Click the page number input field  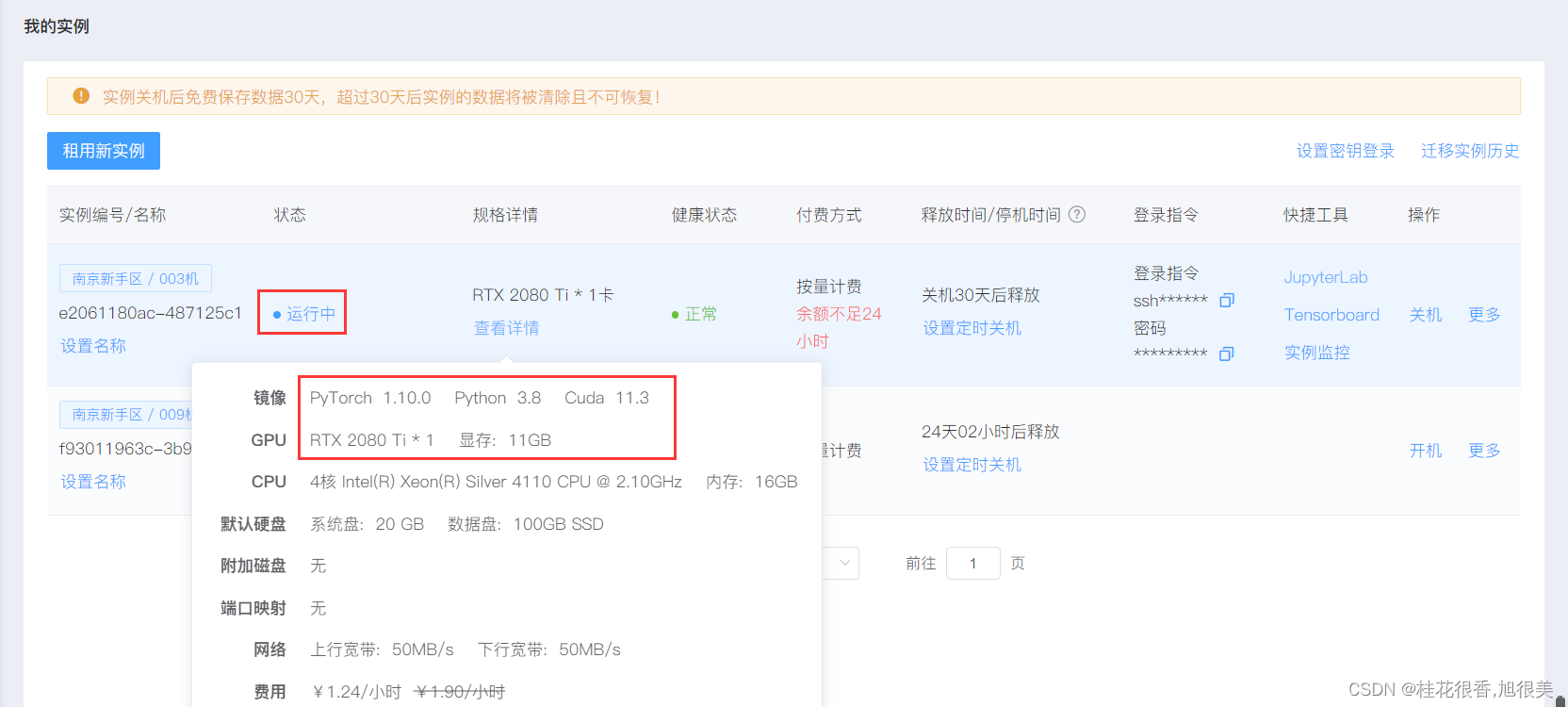point(972,564)
